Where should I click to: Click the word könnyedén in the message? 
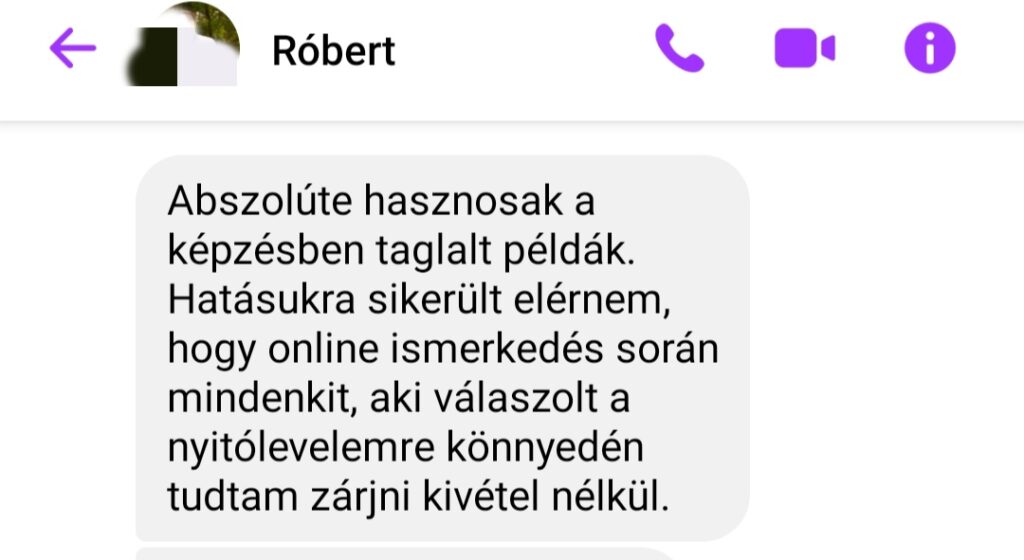(545, 448)
